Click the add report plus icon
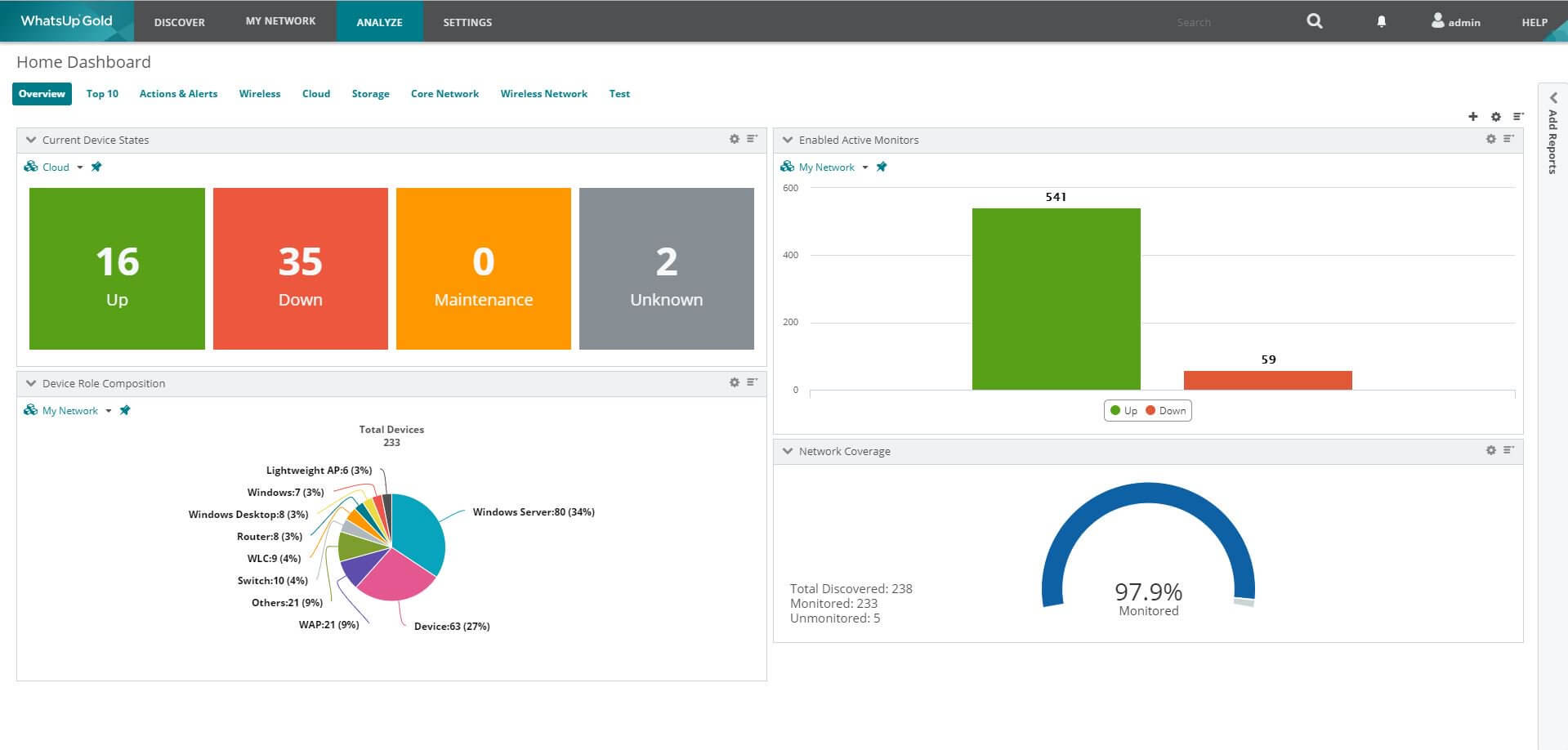 coord(1473,116)
